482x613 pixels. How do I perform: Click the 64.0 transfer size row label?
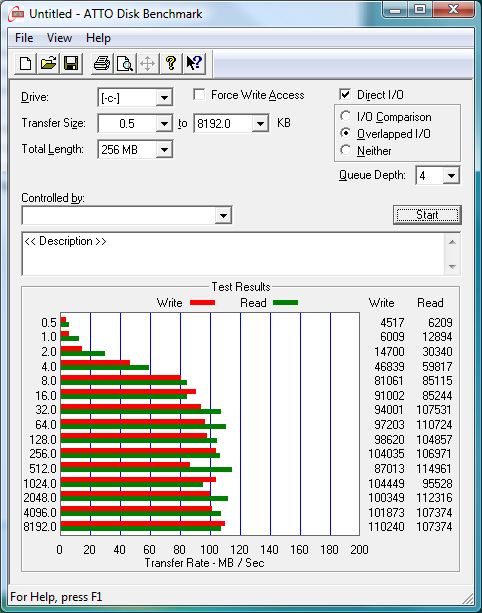(46, 425)
